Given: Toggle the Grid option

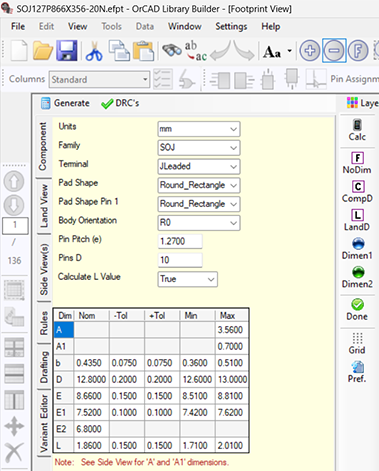Looking at the screenshot, I should 357,343.
